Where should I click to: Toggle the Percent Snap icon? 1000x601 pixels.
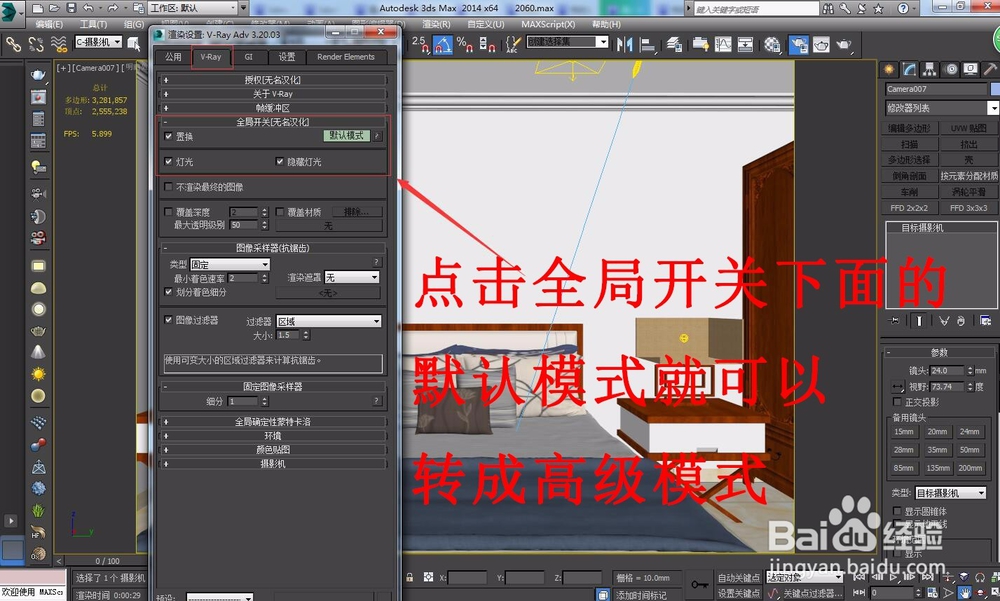(465, 44)
